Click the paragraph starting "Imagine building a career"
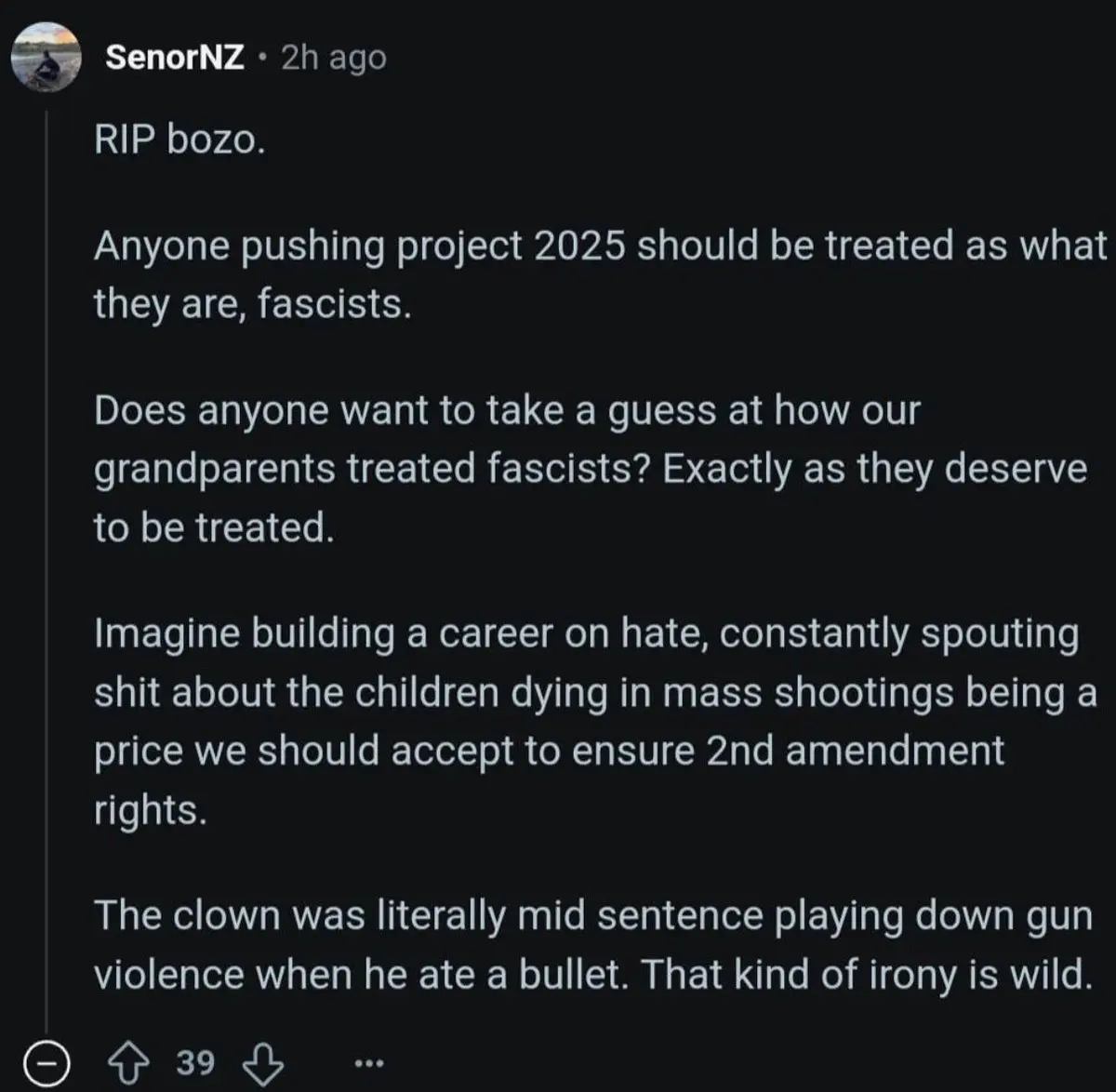 595,721
